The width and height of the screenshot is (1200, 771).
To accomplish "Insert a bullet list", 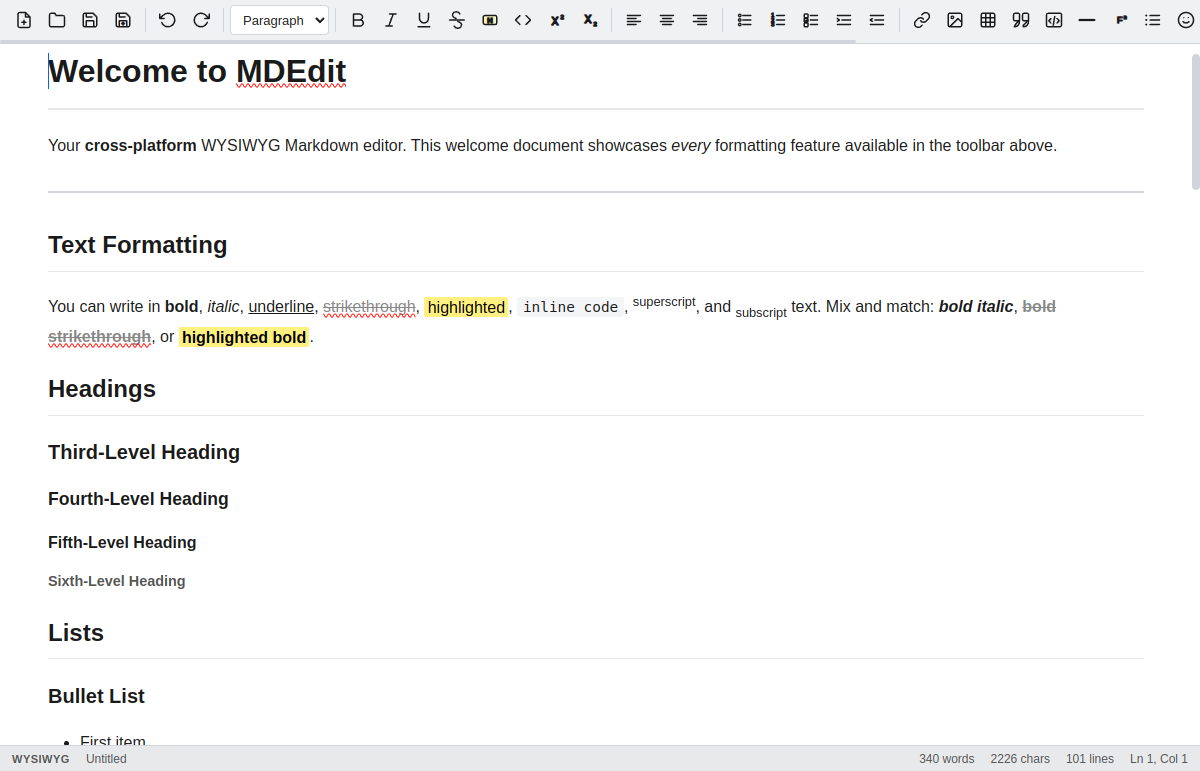I will (744, 20).
